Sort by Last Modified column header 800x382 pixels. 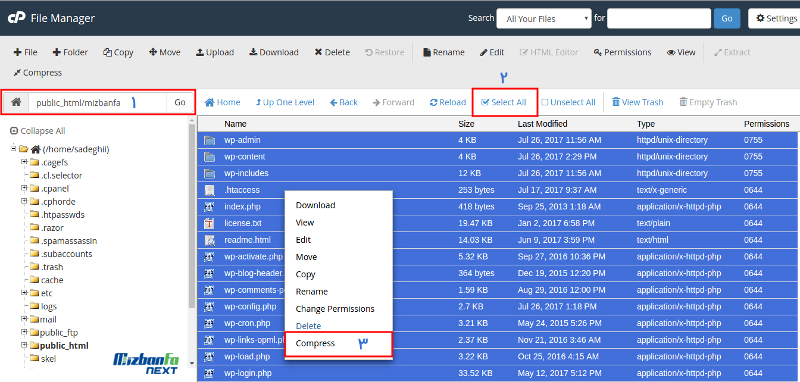click(x=542, y=124)
